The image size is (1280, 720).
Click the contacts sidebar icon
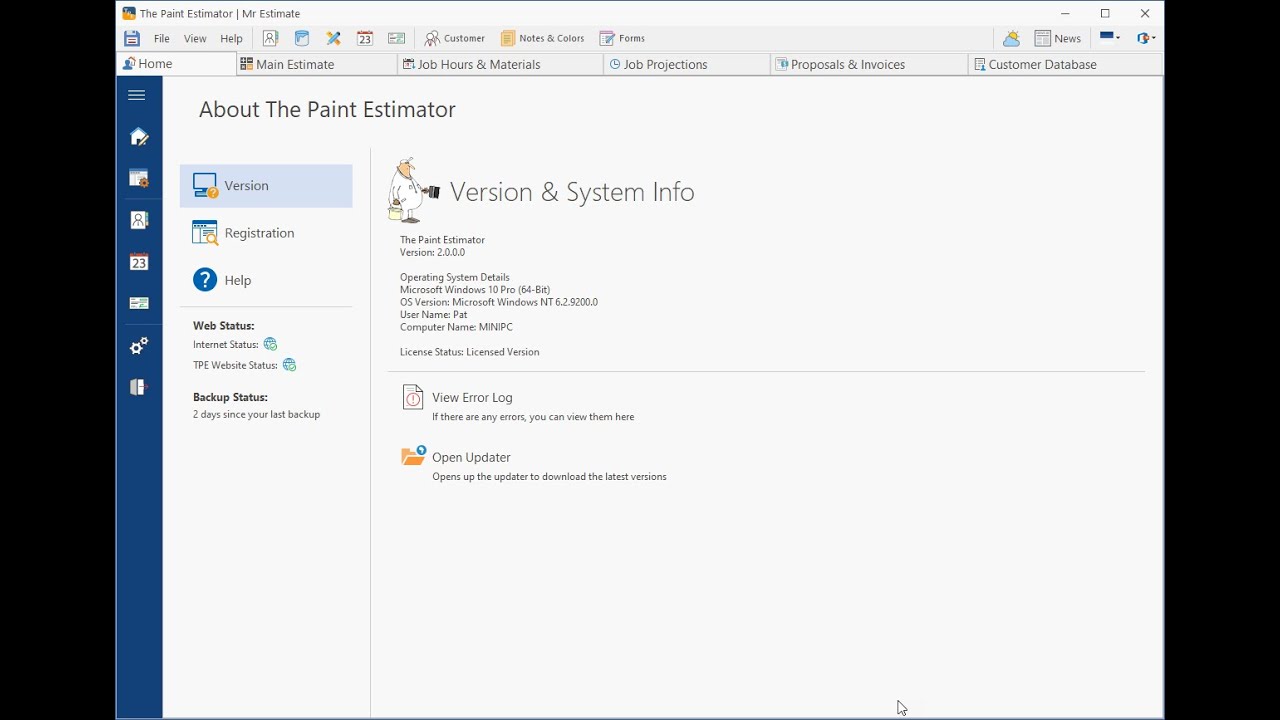click(139, 220)
